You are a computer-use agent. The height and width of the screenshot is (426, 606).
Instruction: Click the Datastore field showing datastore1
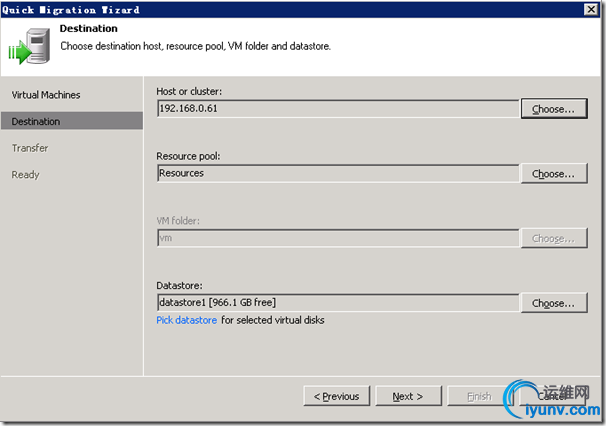coord(338,303)
